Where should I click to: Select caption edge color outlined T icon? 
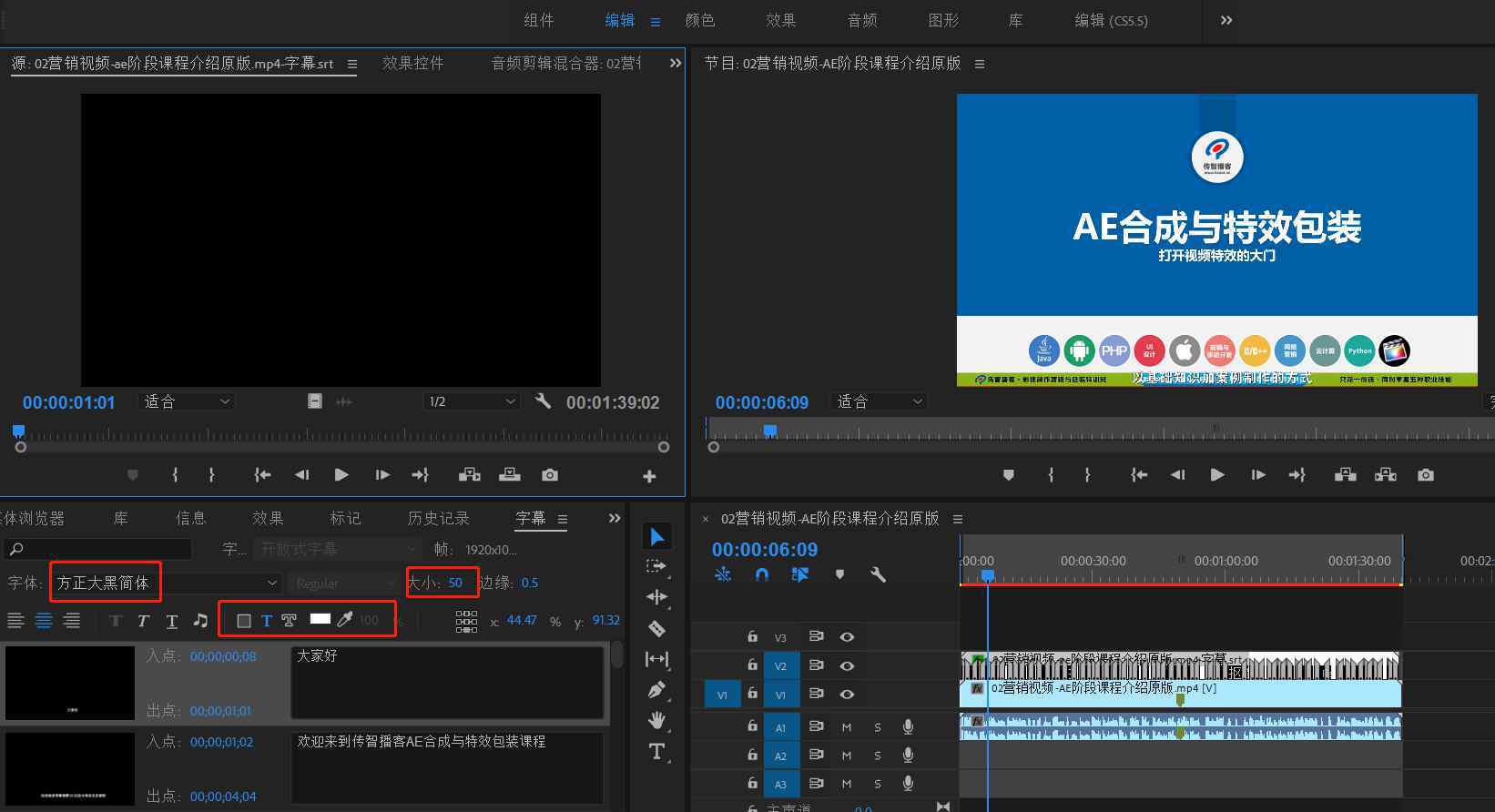point(289,621)
